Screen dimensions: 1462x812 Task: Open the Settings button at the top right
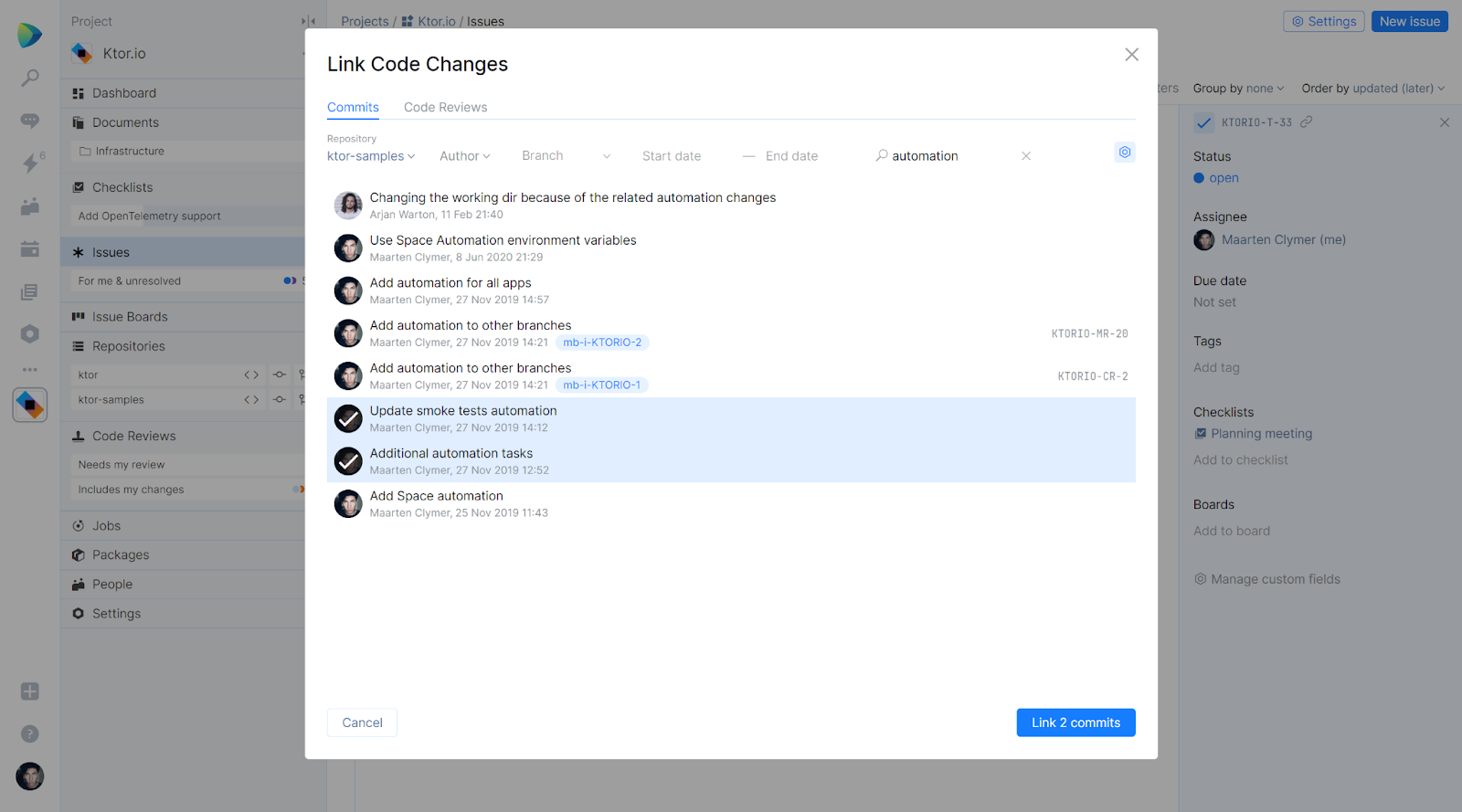click(x=1324, y=21)
